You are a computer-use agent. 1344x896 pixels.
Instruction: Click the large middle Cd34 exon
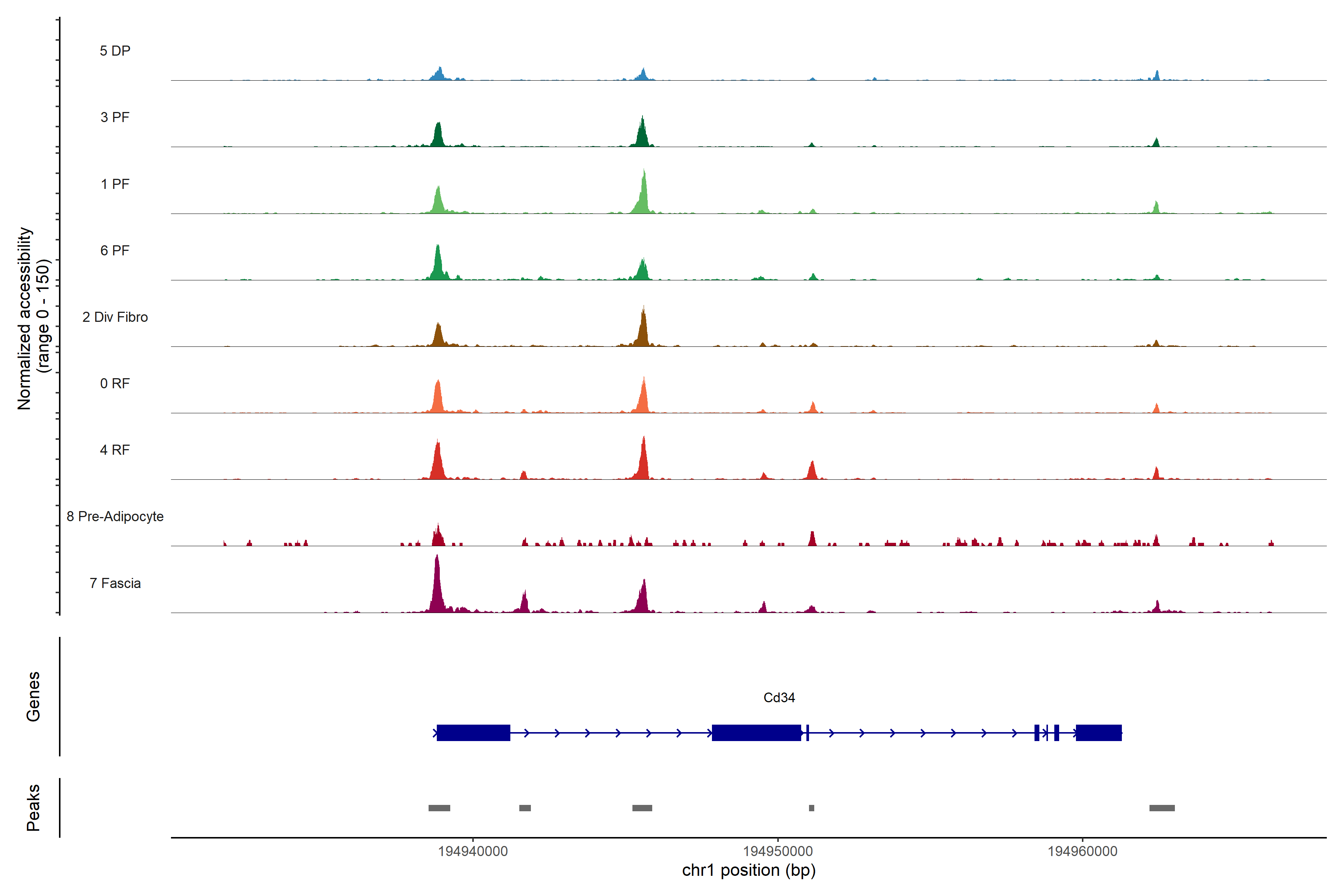click(756, 732)
